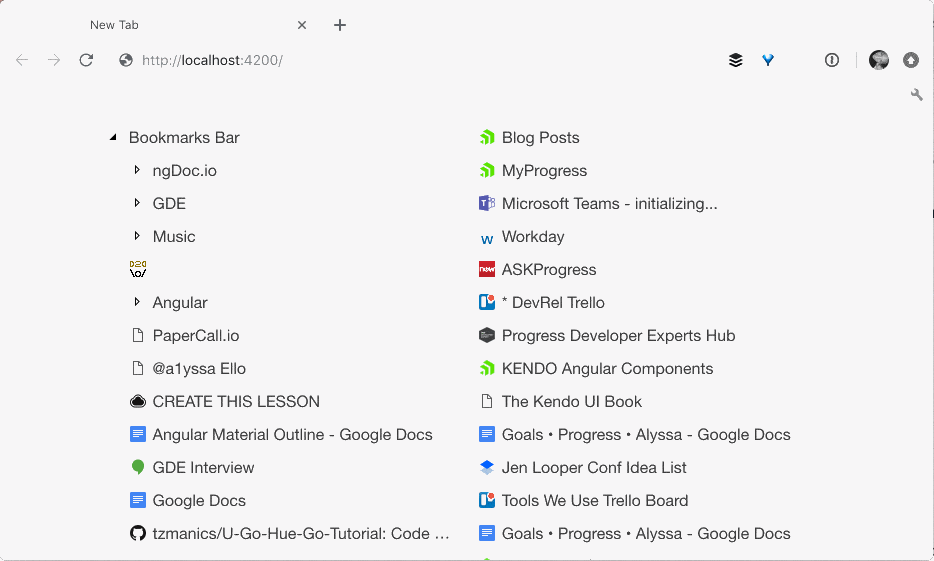The image size is (934, 561).
Task: Click the Jen Looper Dropbox Paper icon
Action: click(487, 468)
